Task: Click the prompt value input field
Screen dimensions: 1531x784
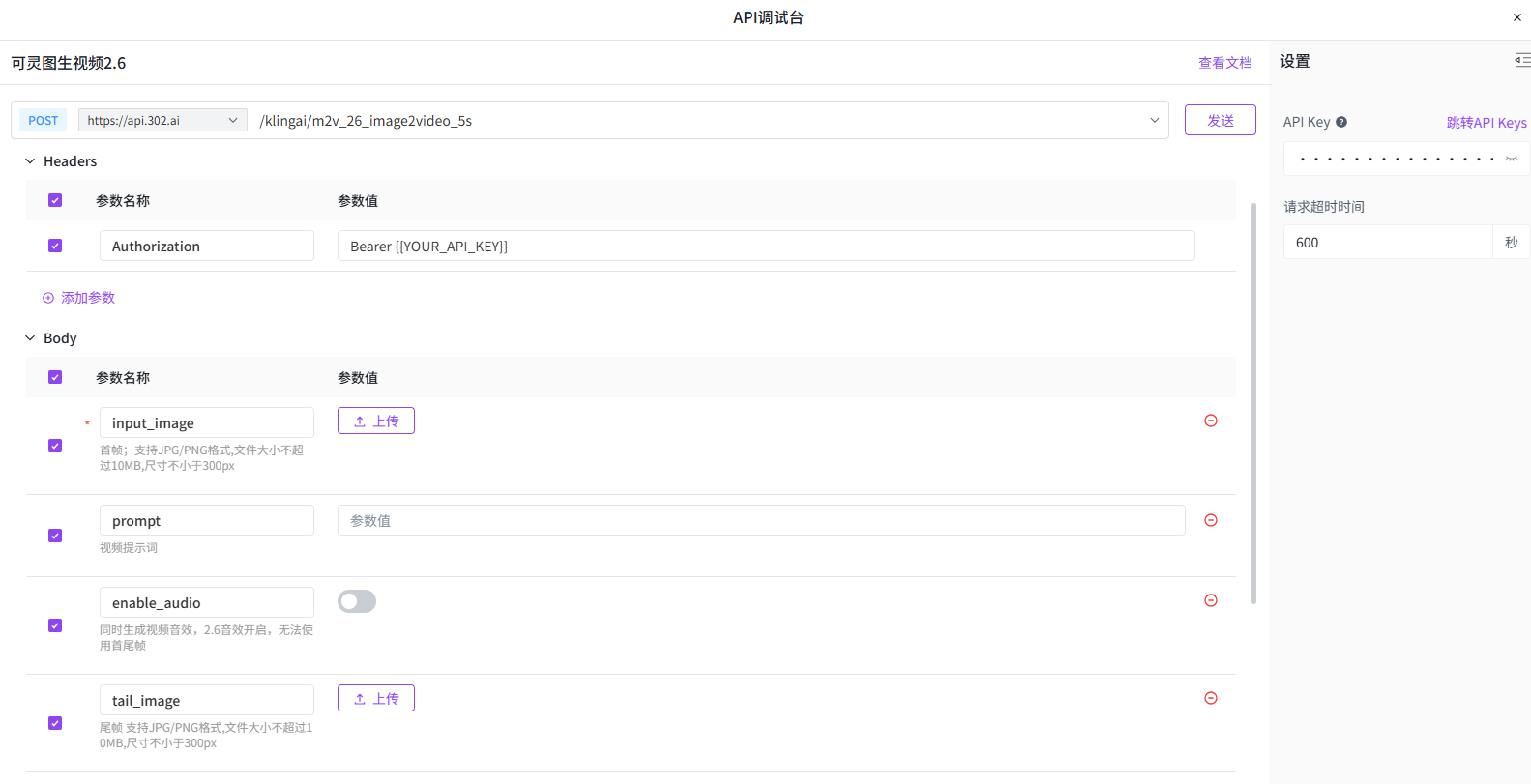Action: [760, 520]
